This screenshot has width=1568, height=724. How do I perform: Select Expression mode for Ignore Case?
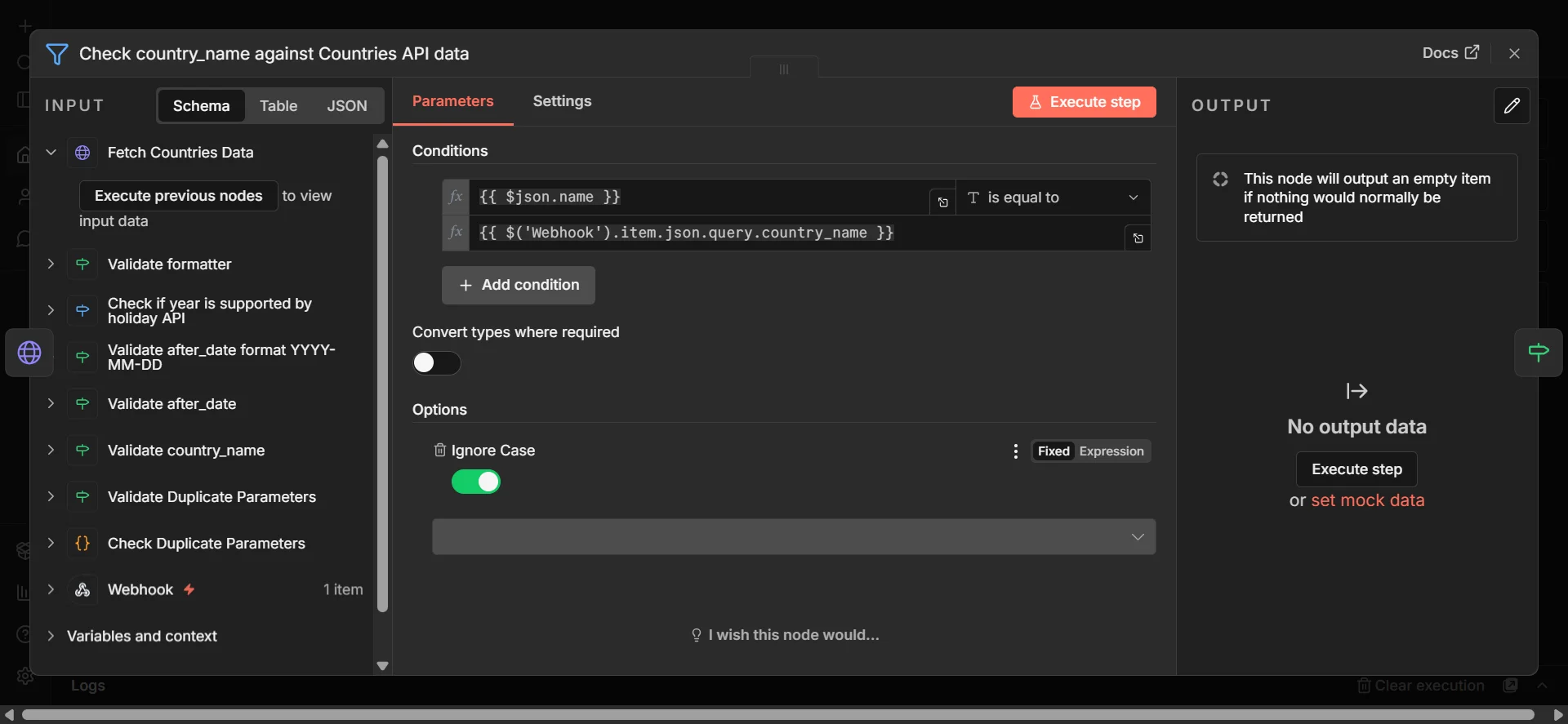point(1111,451)
